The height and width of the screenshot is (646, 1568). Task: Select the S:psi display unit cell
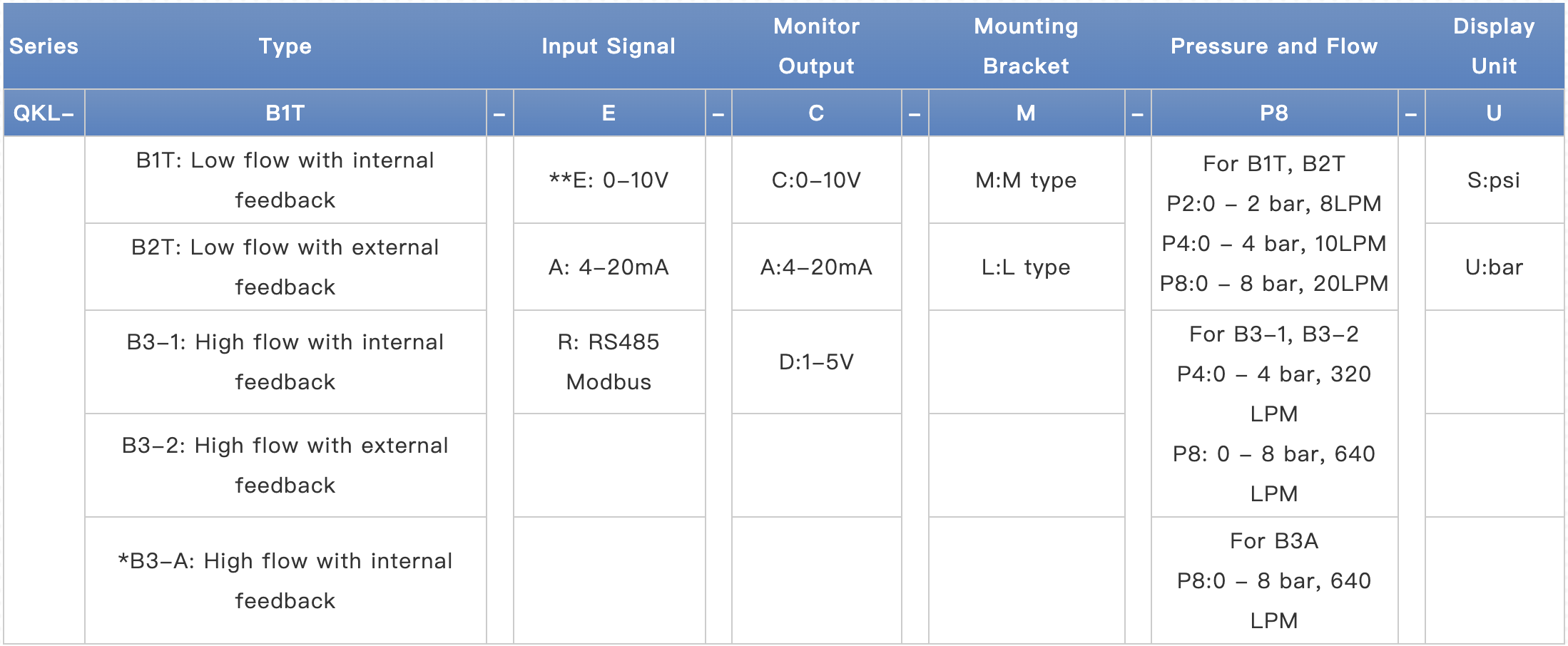click(1494, 180)
